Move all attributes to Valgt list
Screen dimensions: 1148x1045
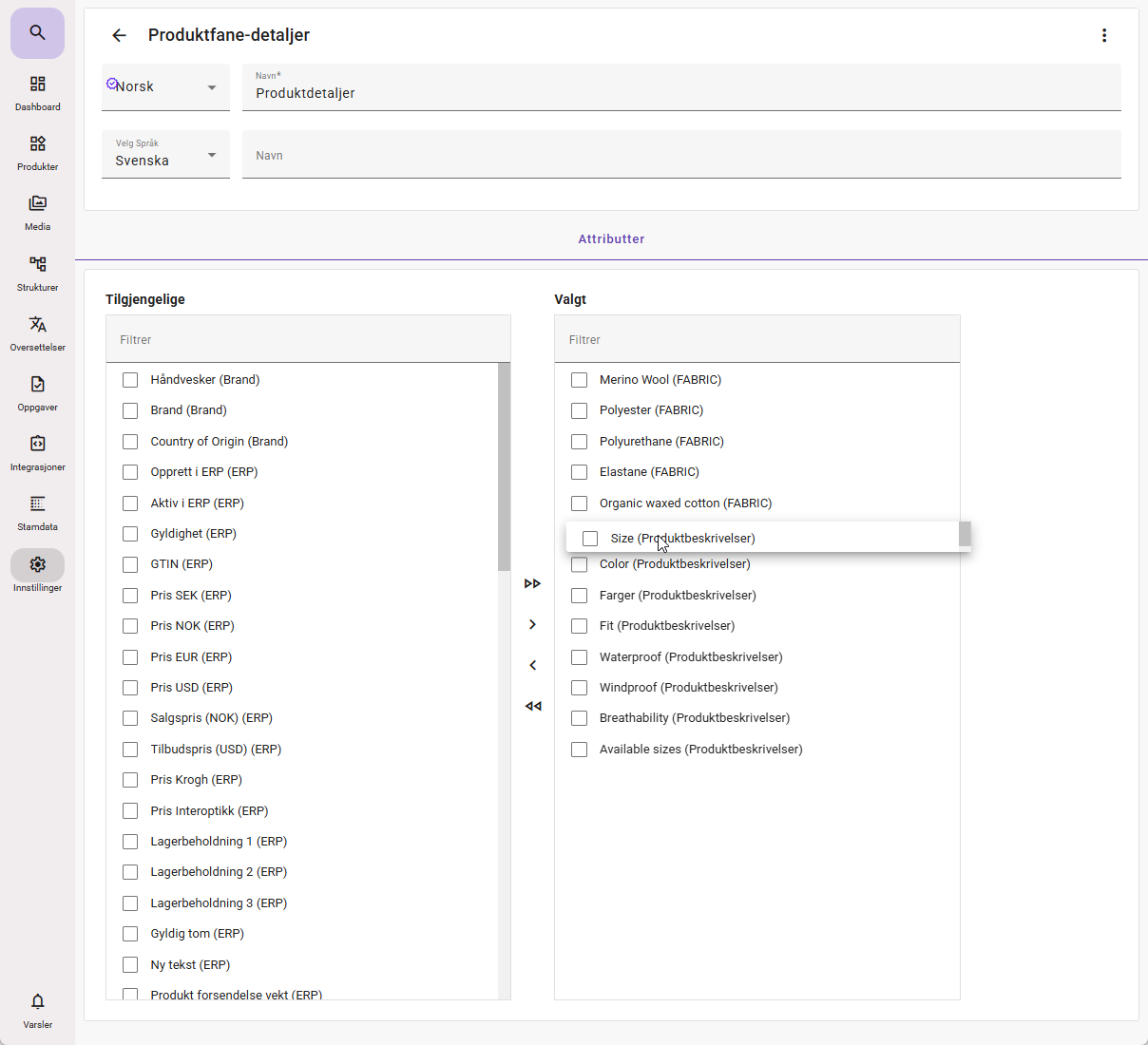(x=532, y=583)
